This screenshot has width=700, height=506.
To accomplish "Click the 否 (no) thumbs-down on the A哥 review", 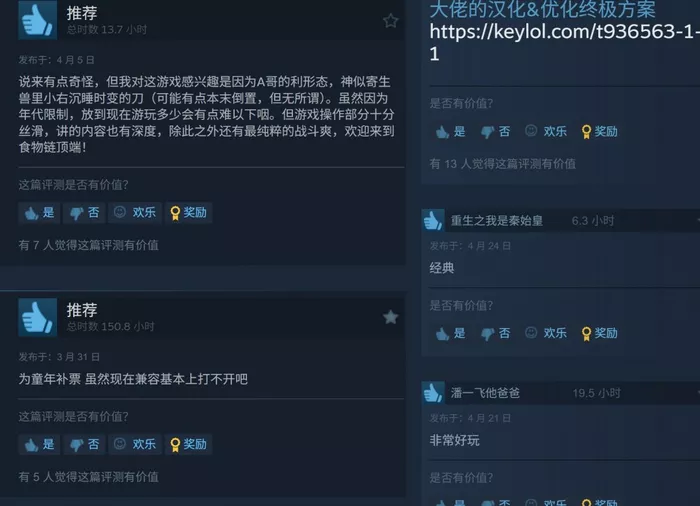I will (84, 213).
